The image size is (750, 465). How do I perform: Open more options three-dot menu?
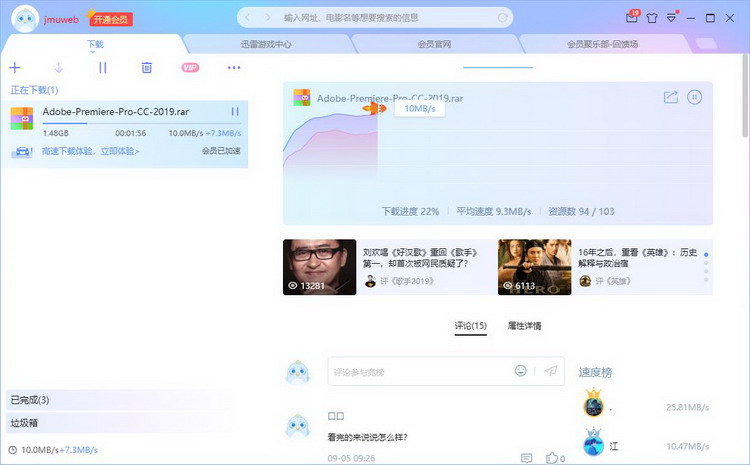234,67
